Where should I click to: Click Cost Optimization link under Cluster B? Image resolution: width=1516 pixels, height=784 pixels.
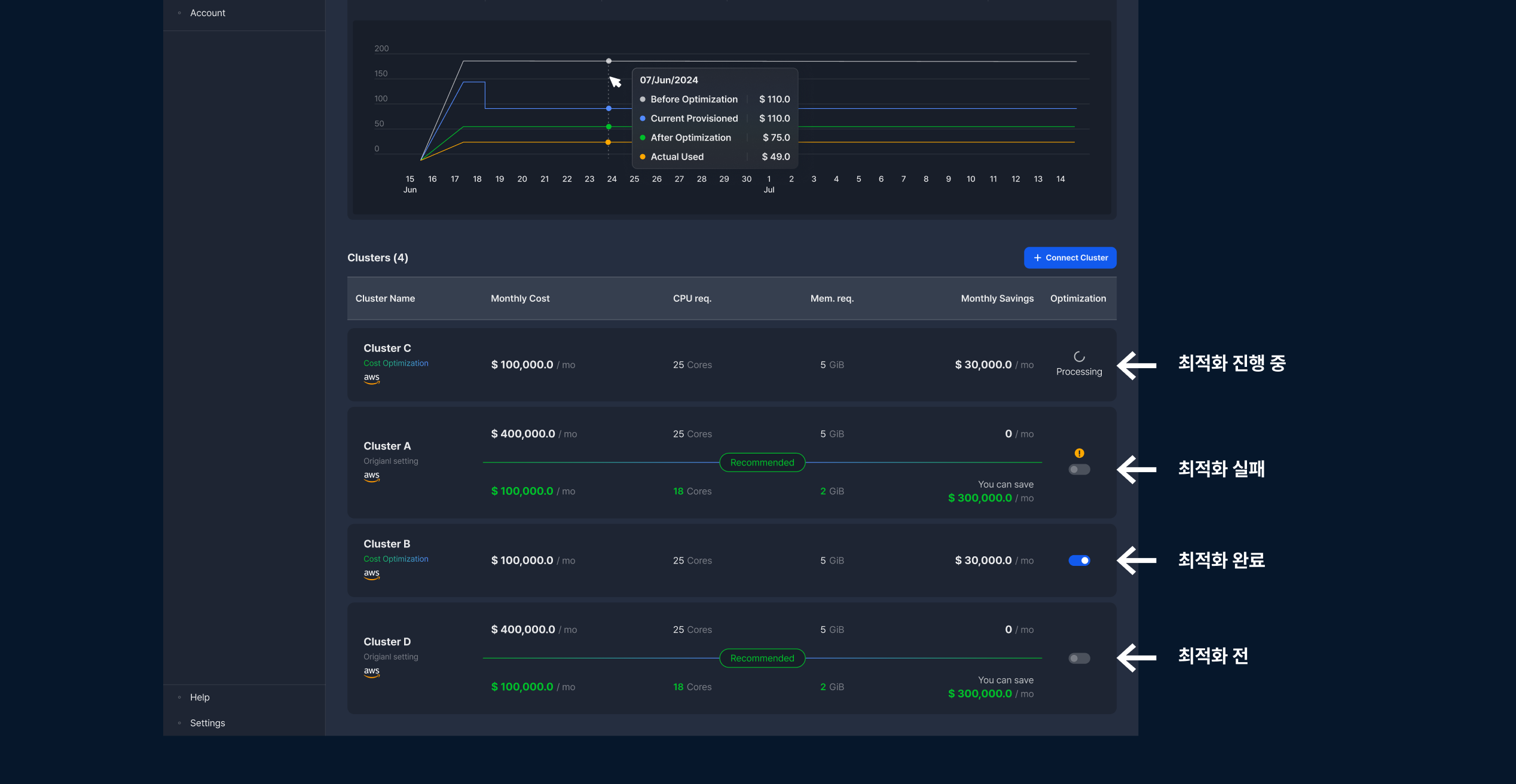[396, 559]
